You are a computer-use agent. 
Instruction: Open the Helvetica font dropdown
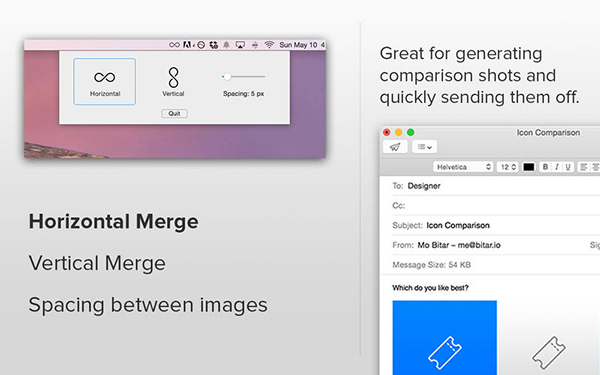pos(463,167)
